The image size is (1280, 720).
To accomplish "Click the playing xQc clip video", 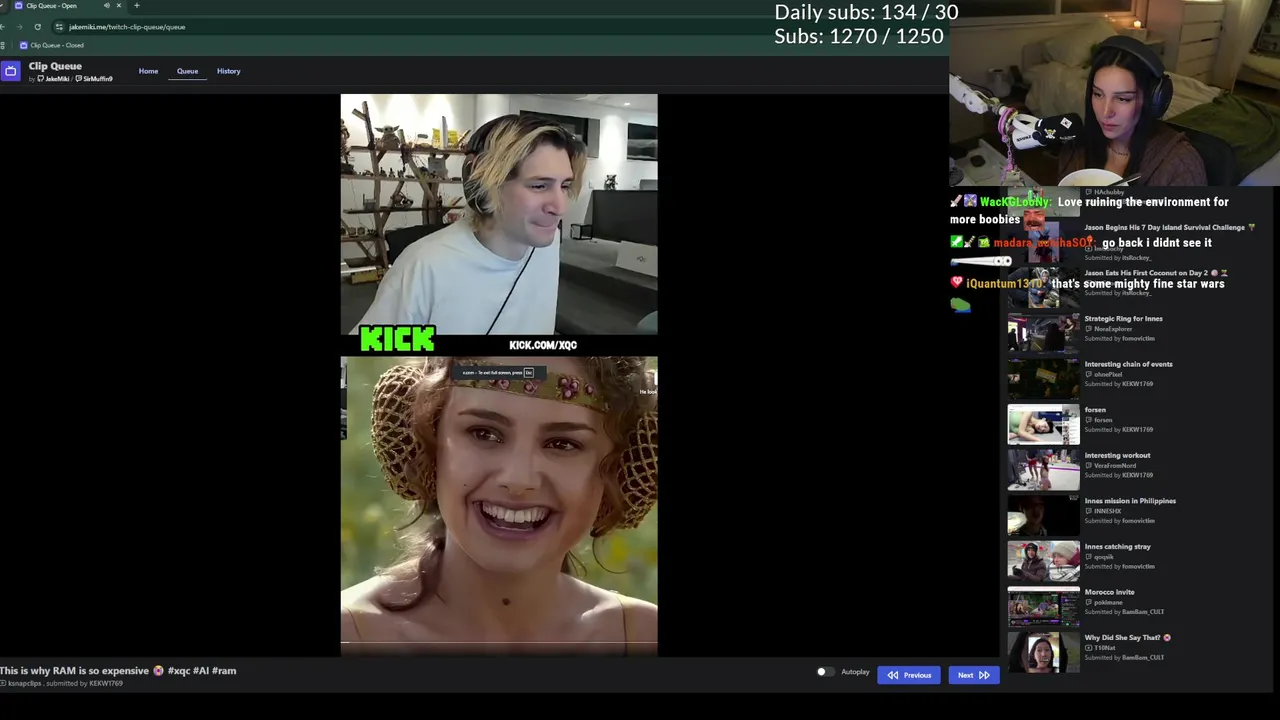I will [x=499, y=375].
